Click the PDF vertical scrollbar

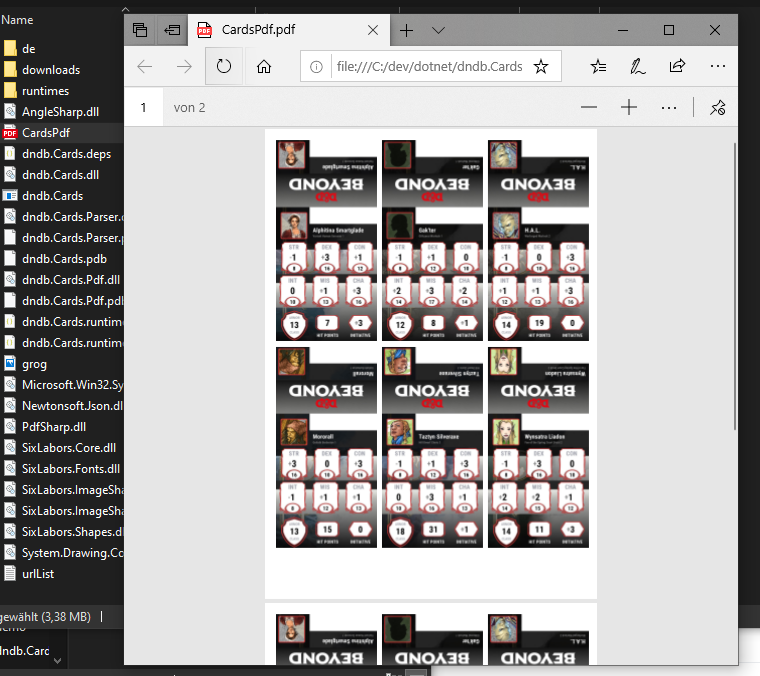coord(735,286)
